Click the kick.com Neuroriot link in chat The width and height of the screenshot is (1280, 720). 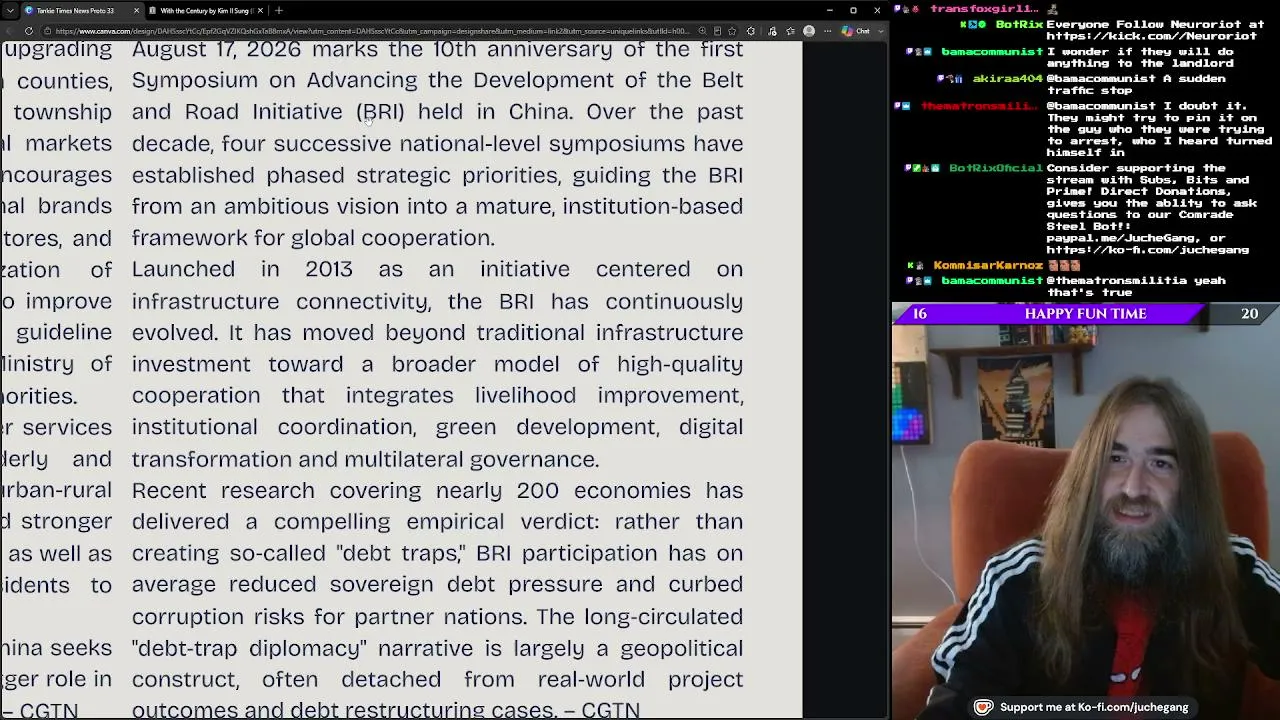click(x=1151, y=36)
